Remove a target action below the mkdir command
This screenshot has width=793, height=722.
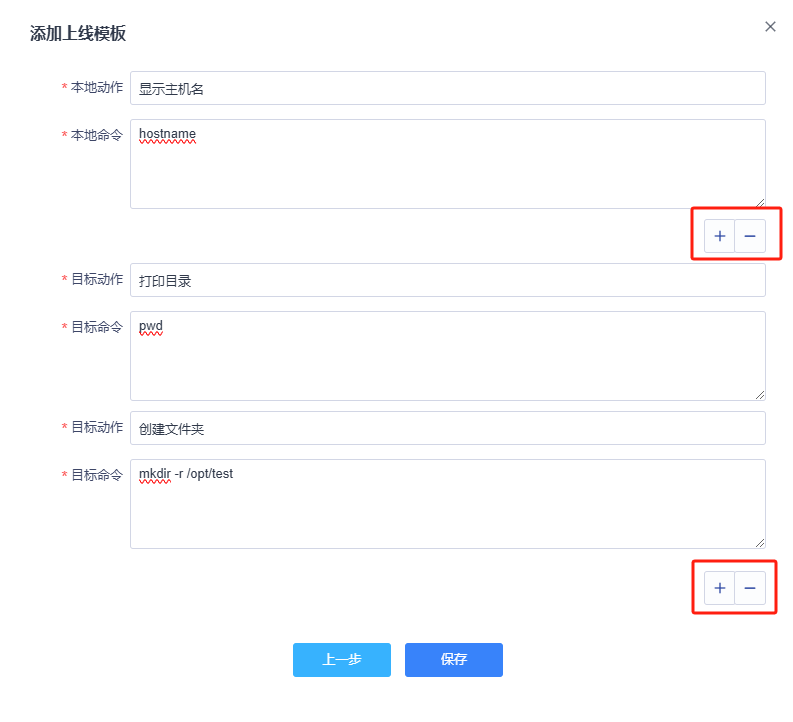(750, 588)
